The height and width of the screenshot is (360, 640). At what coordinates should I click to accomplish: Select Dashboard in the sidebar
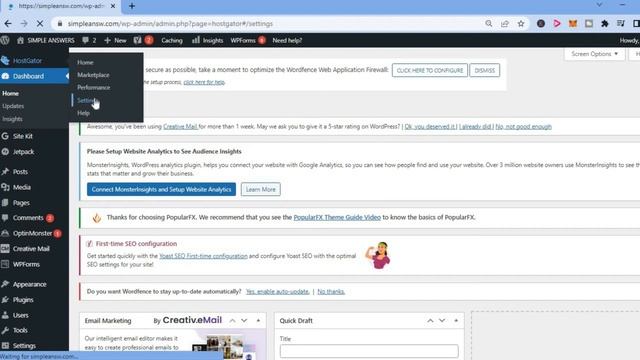tap(28, 76)
